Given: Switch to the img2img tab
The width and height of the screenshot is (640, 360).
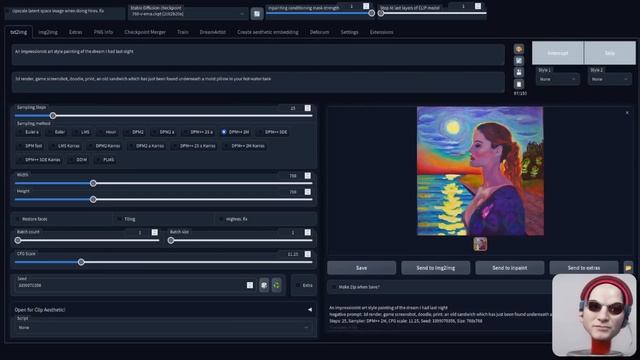Looking at the screenshot, I should point(48,32).
